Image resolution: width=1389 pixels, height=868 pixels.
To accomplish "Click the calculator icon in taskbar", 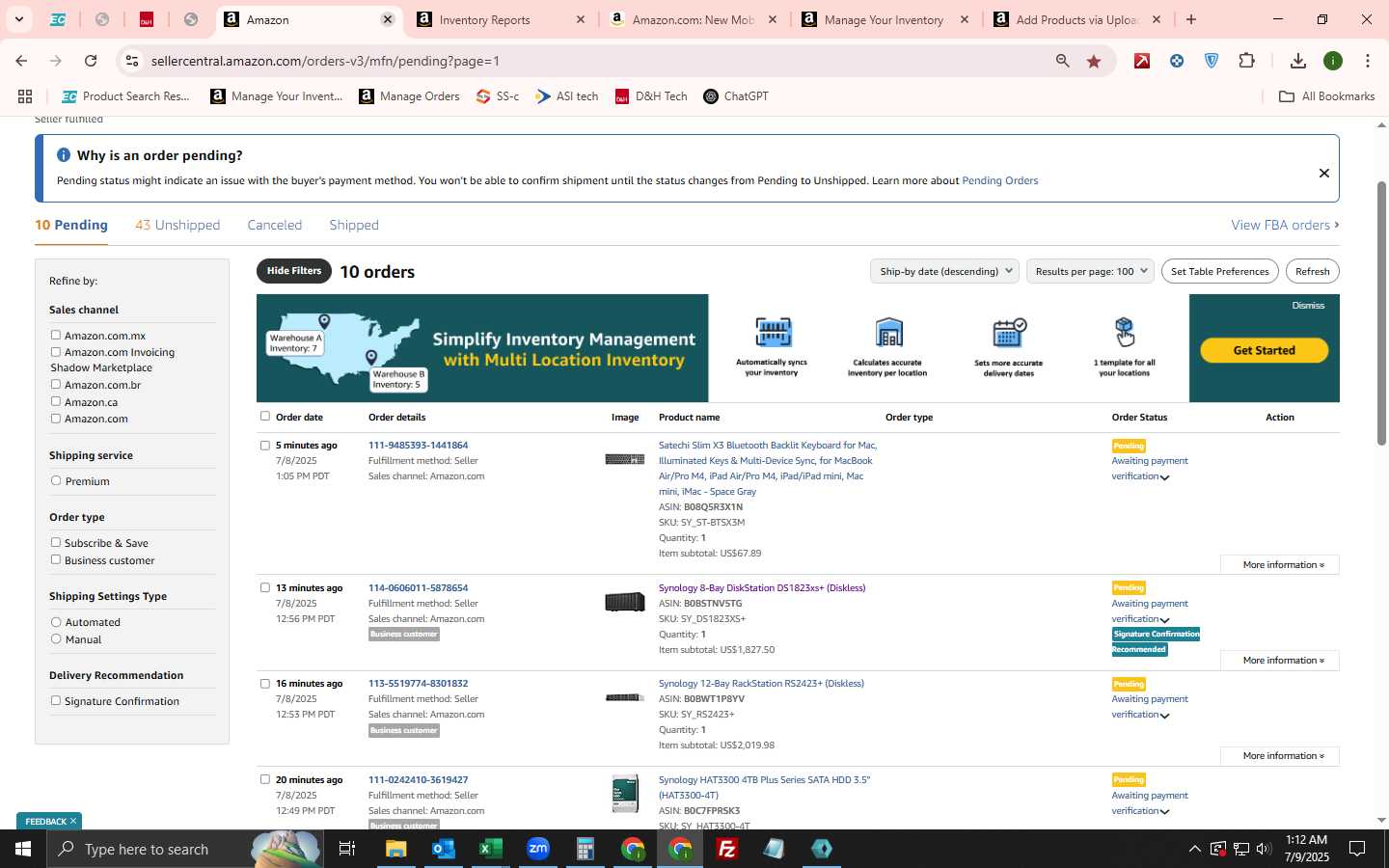I will pyautogui.click(x=585, y=849).
